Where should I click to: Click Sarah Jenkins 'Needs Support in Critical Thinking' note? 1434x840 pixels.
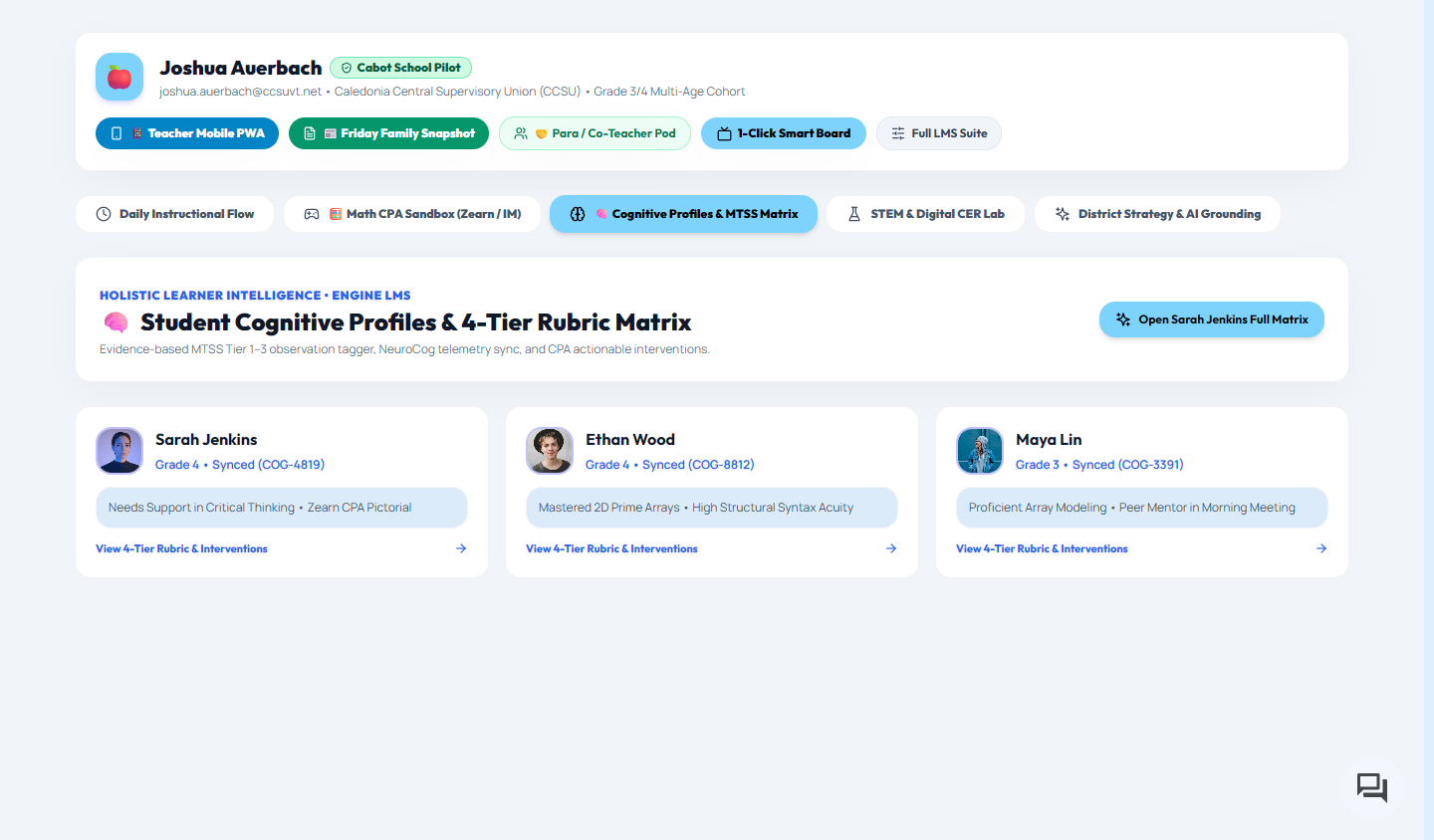282,508
